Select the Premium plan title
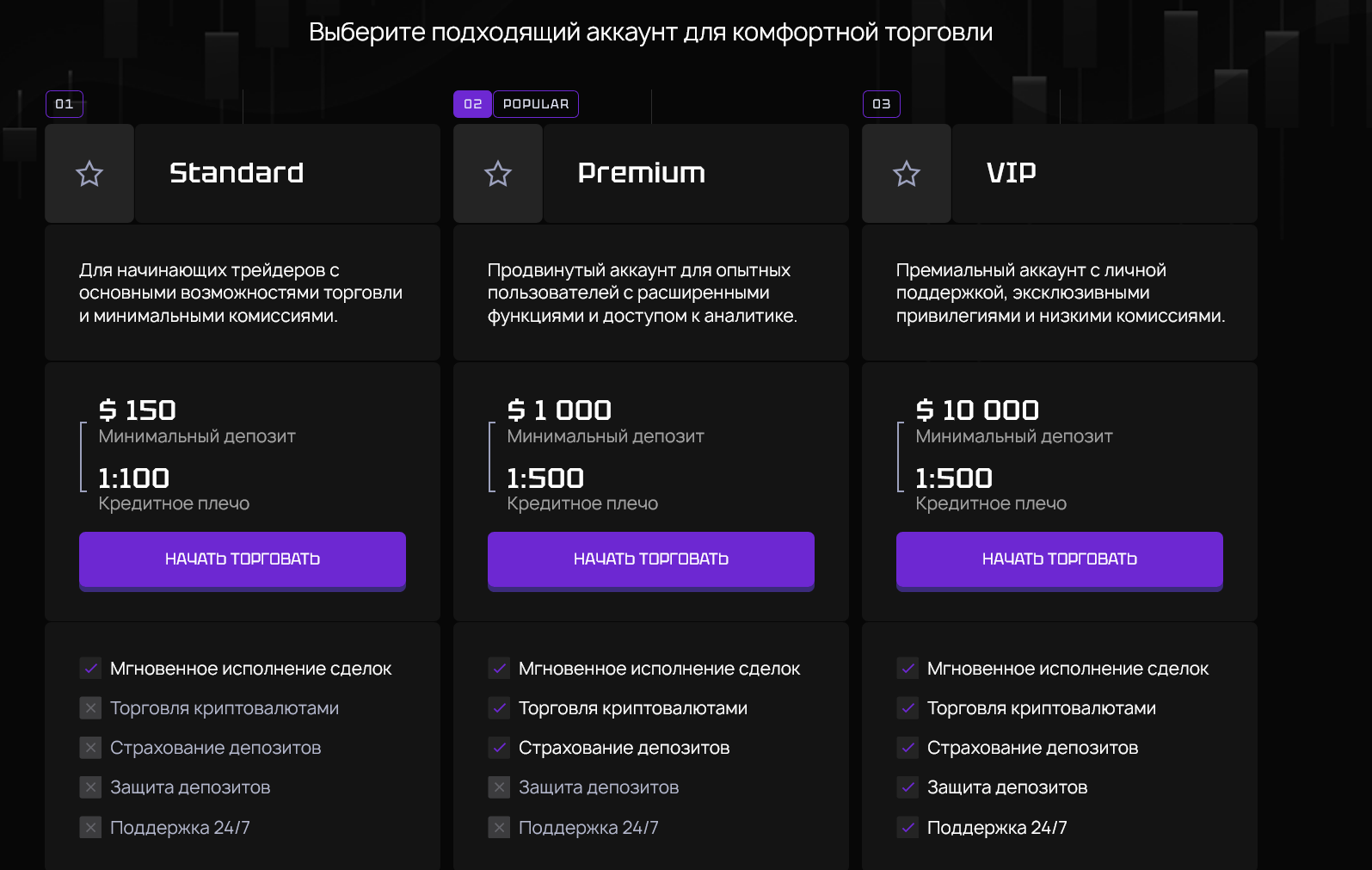This screenshot has height=870, width=1372. [642, 173]
